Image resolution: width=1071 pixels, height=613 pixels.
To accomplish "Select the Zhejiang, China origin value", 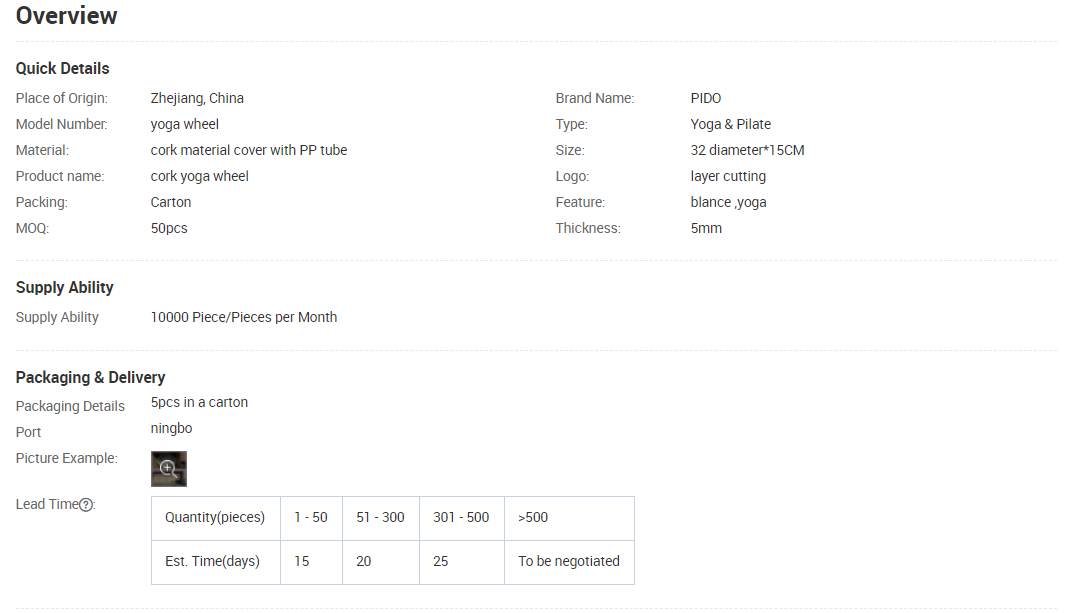I will pyautogui.click(x=197, y=98).
